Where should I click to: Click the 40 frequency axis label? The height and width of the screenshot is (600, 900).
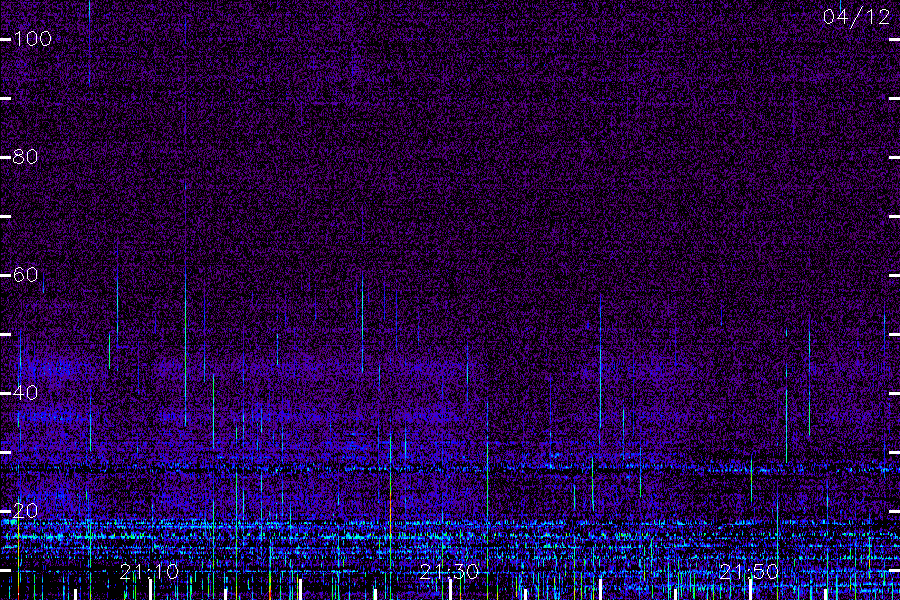tap(25, 393)
